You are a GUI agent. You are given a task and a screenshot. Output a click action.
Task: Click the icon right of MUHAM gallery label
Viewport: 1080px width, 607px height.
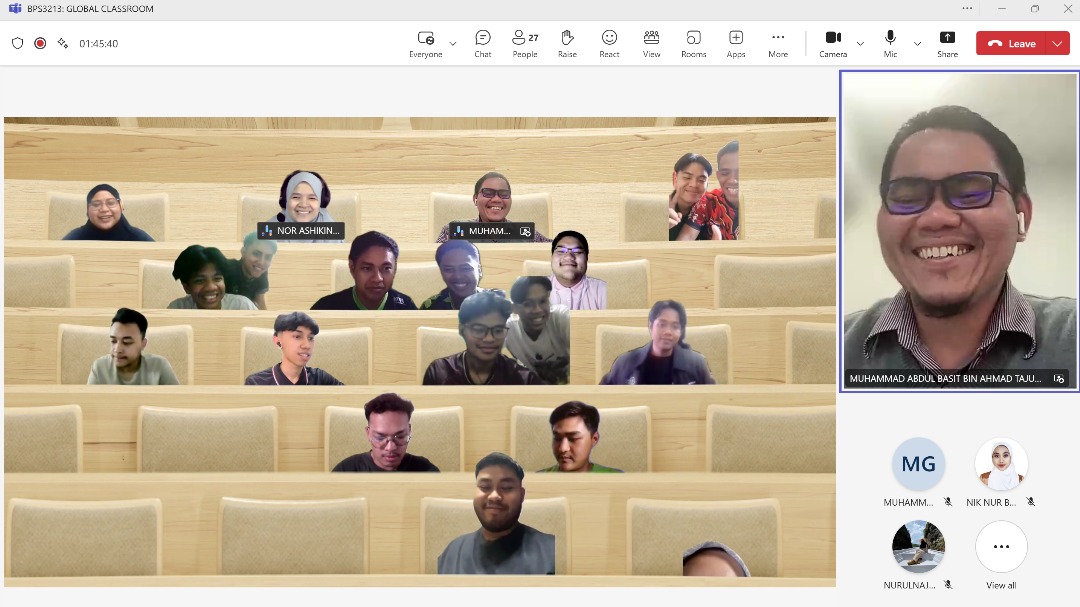pyautogui.click(x=525, y=232)
